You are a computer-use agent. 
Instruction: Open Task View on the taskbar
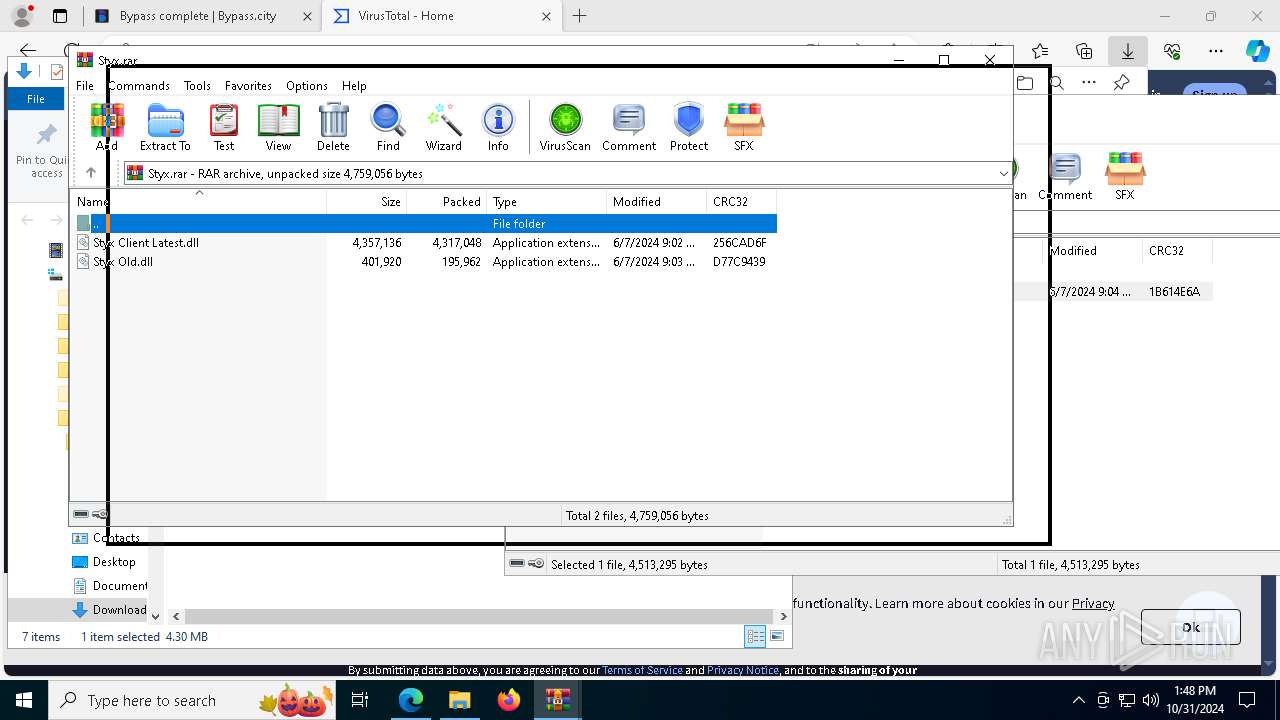(361, 700)
